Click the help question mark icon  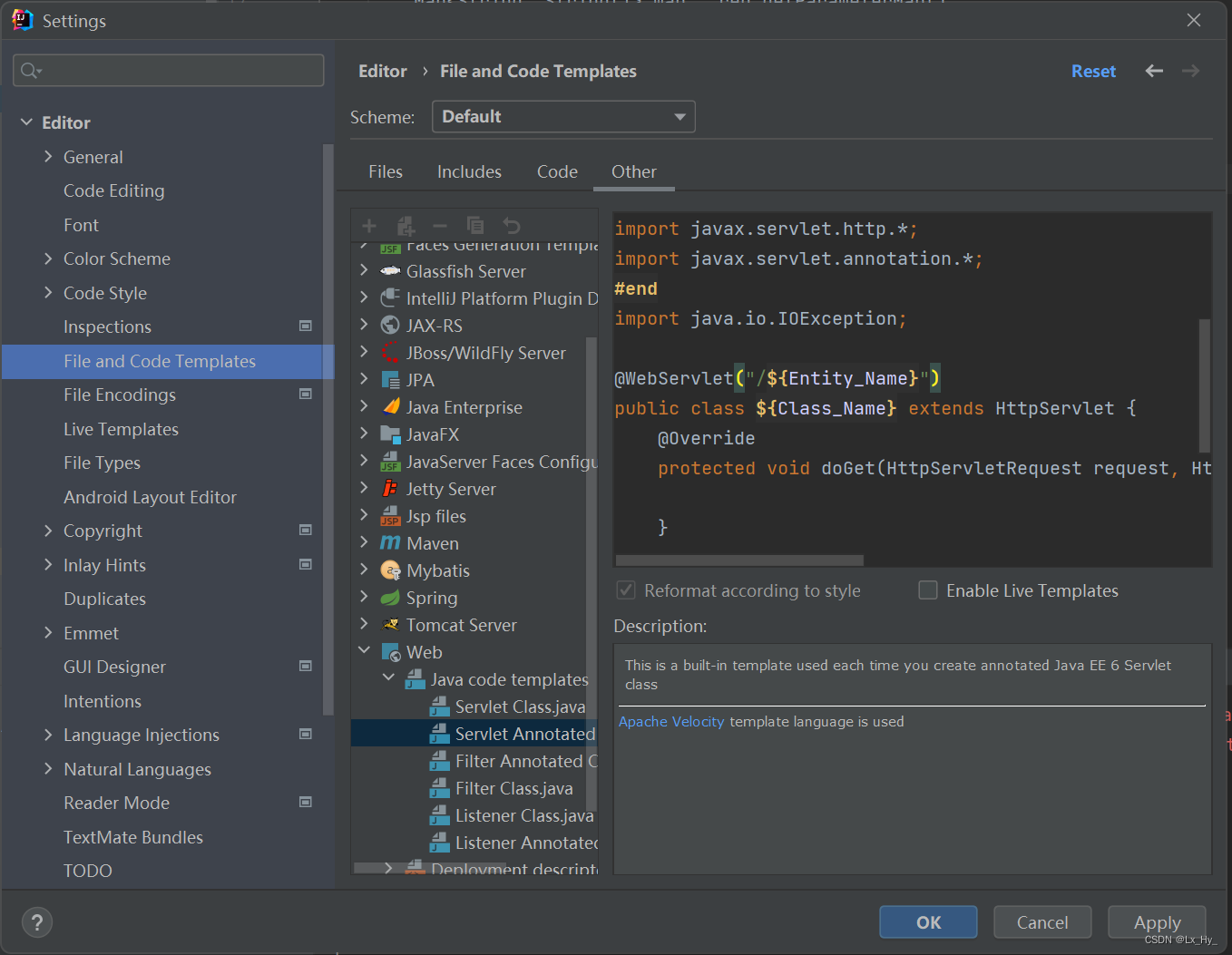tap(36, 922)
